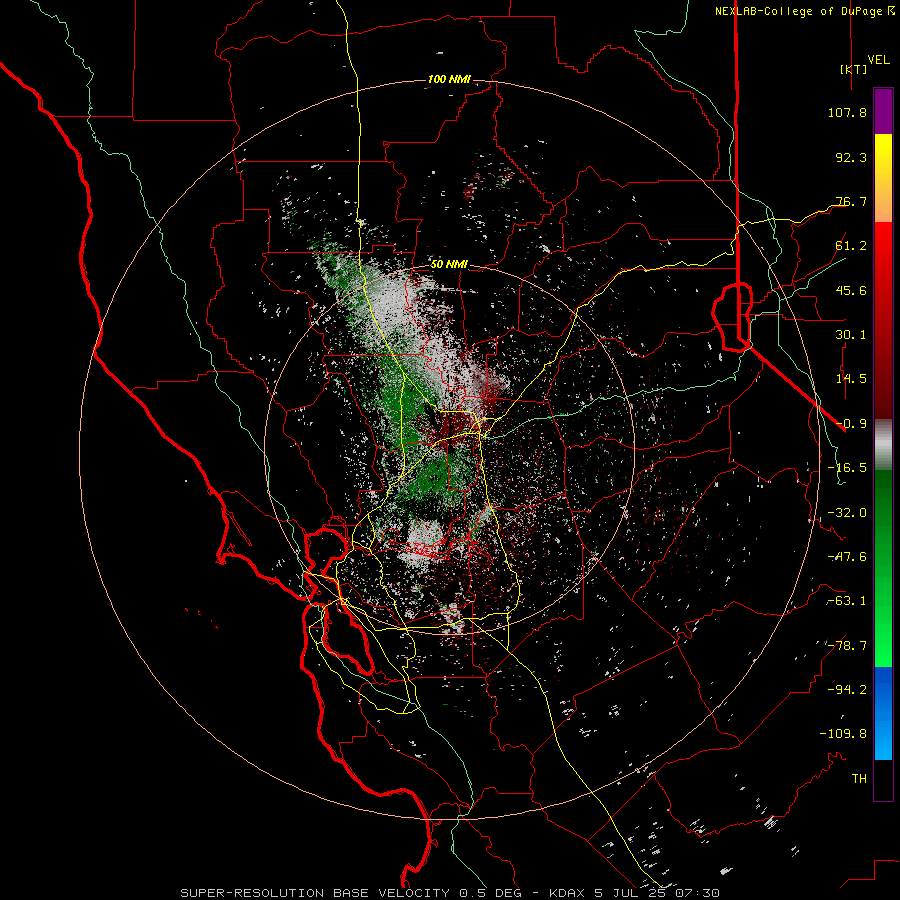The width and height of the screenshot is (900, 900).
Task: Click the product caption at the bottom
Action: coord(450,893)
